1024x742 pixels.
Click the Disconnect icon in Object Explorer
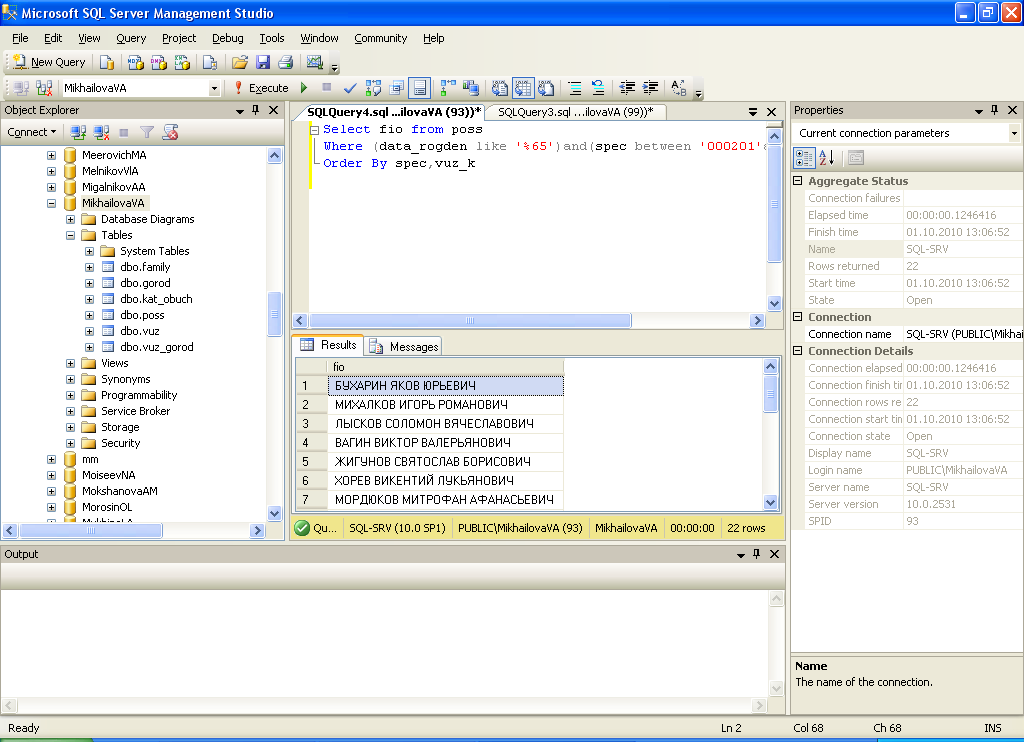click(x=101, y=133)
